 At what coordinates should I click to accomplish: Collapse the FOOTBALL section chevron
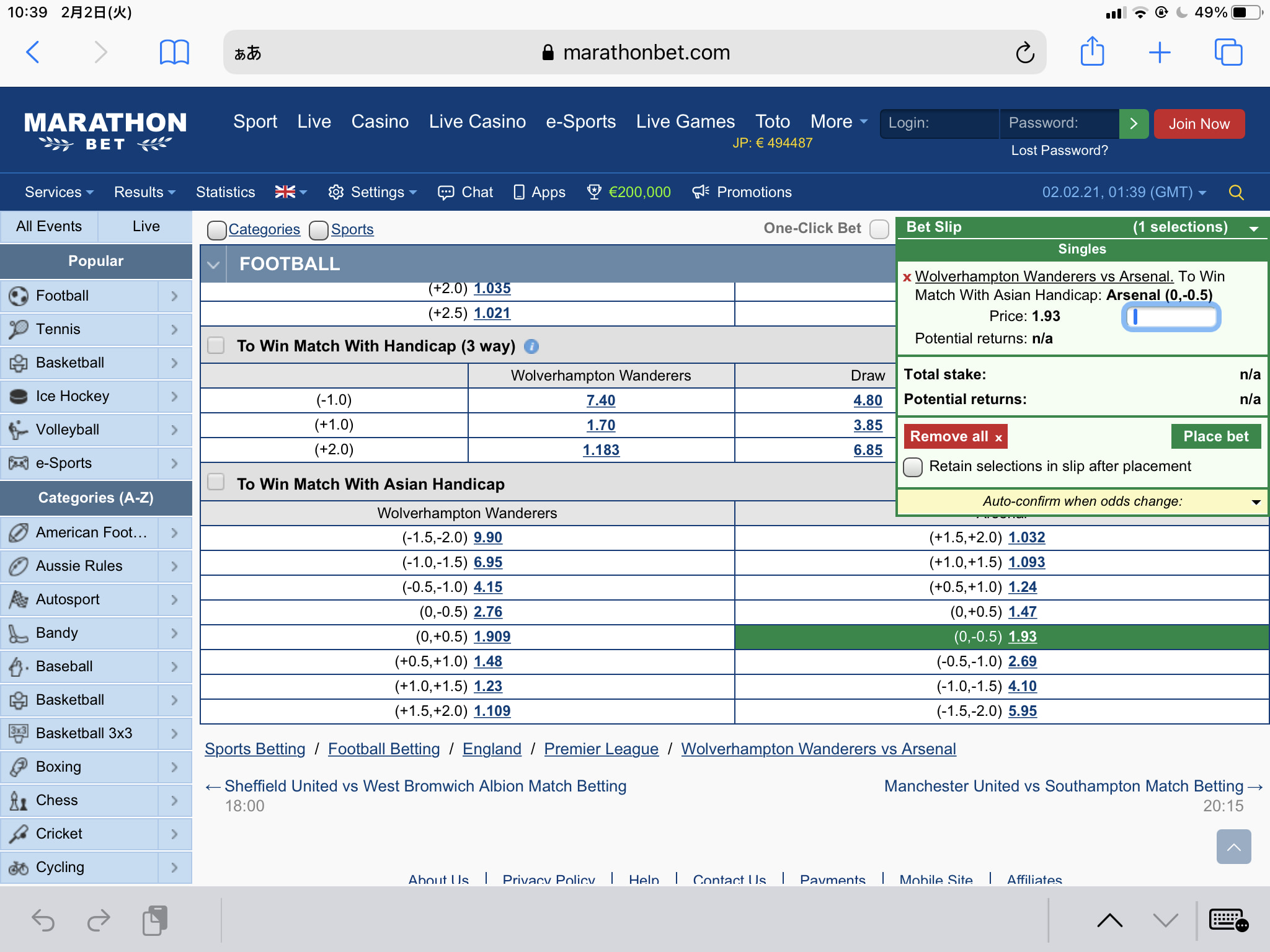213,265
